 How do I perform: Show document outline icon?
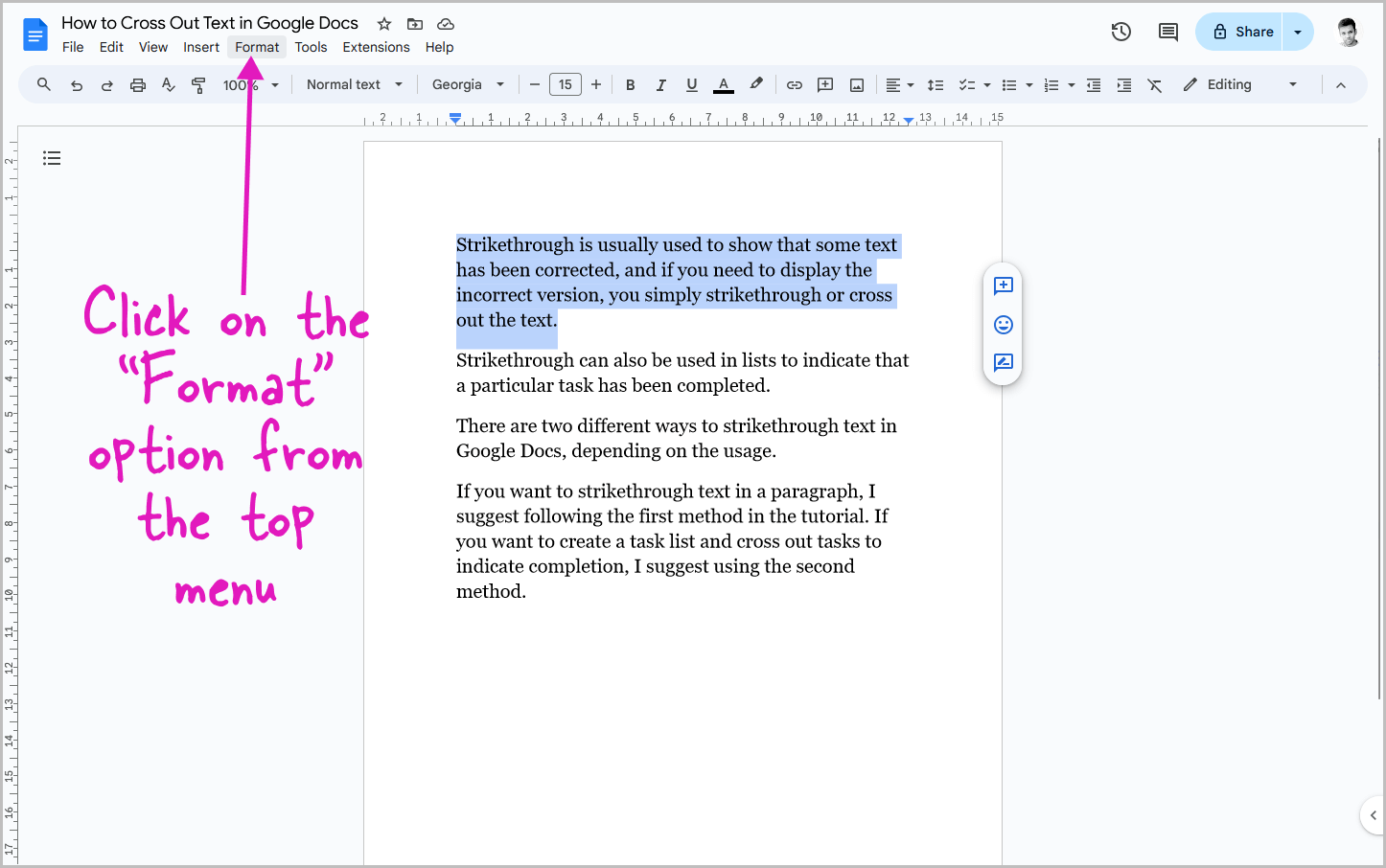52,158
